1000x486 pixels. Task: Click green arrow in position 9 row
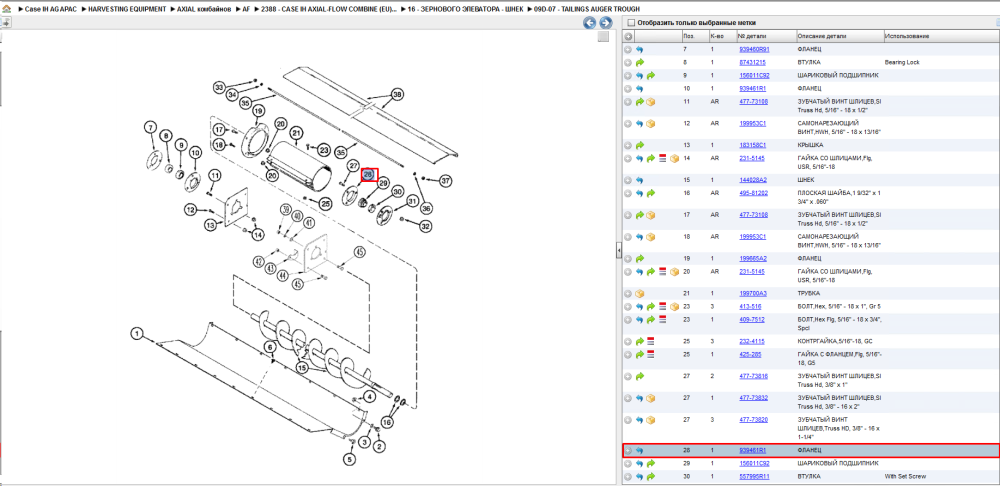[x=651, y=75]
